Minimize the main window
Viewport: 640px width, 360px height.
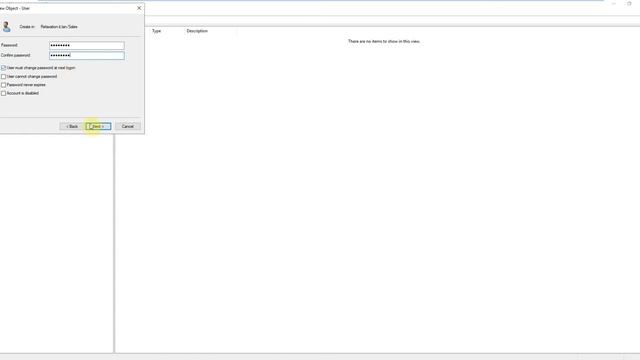pyautogui.click(x=613, y=4)
